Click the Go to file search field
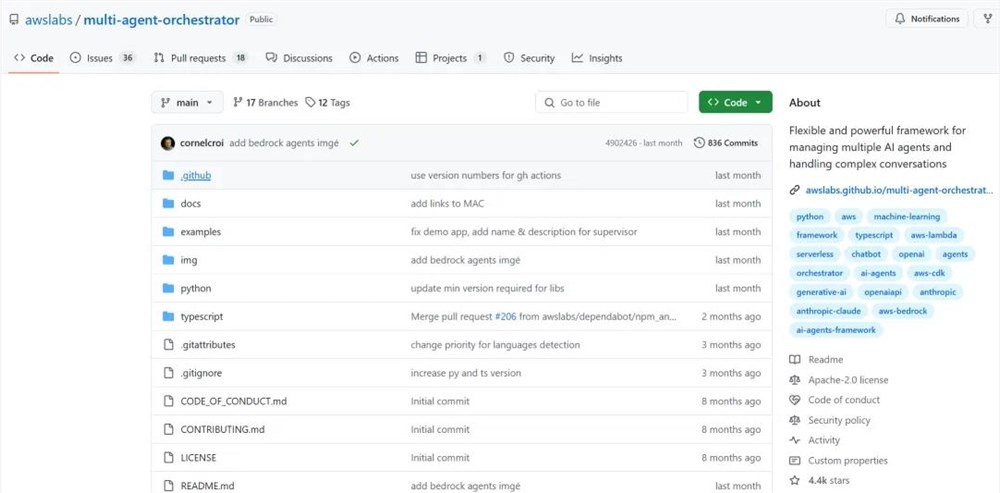 (x=610, y=102)
